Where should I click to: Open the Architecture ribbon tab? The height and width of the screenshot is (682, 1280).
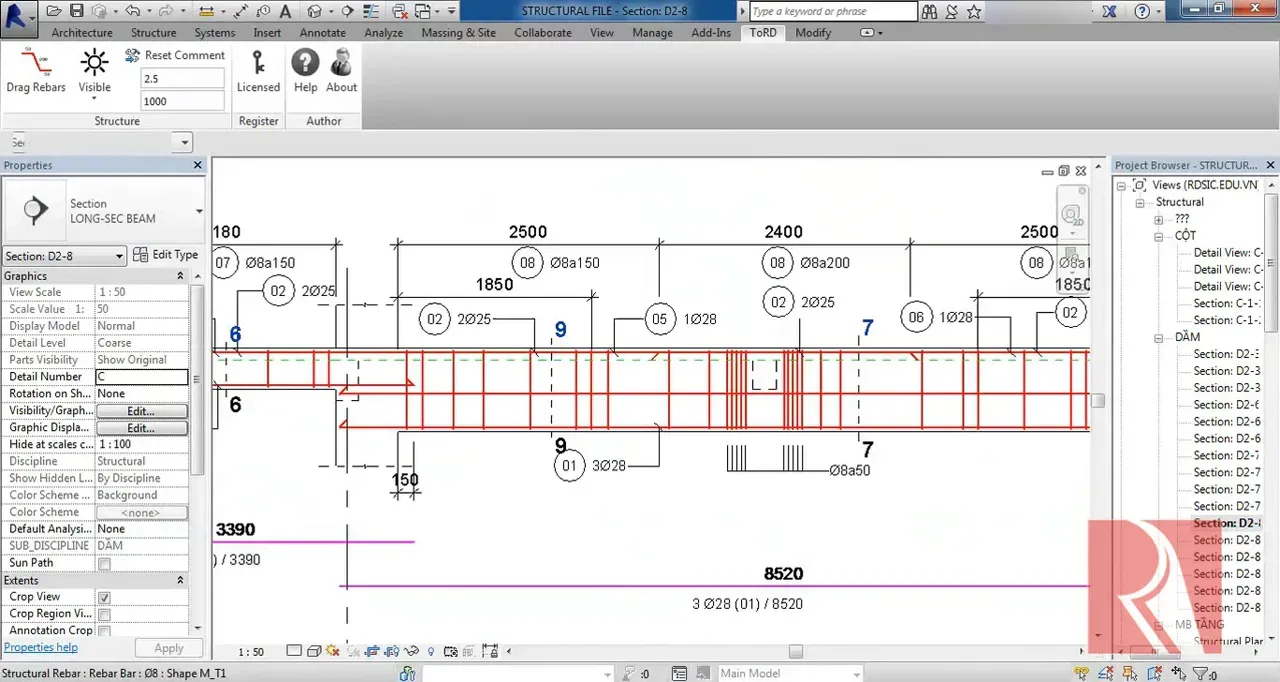tap(82, 33)
